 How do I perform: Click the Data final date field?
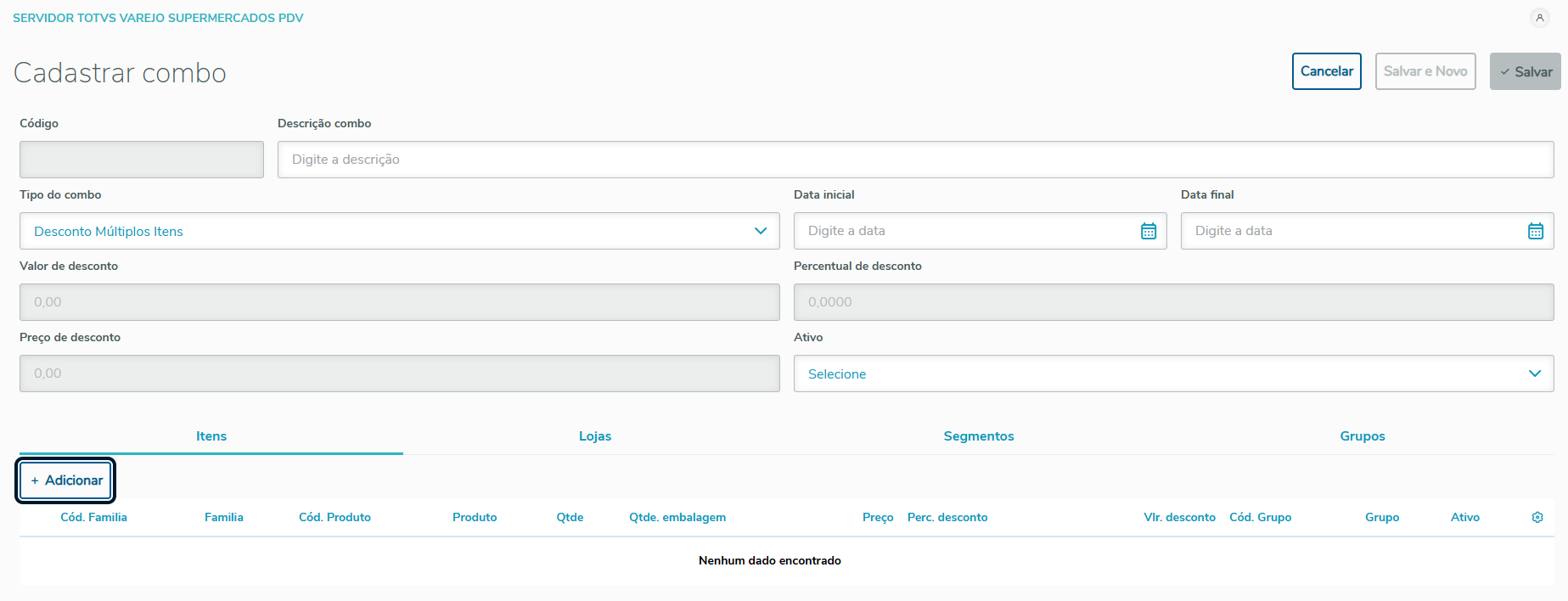click(1354, 231)
